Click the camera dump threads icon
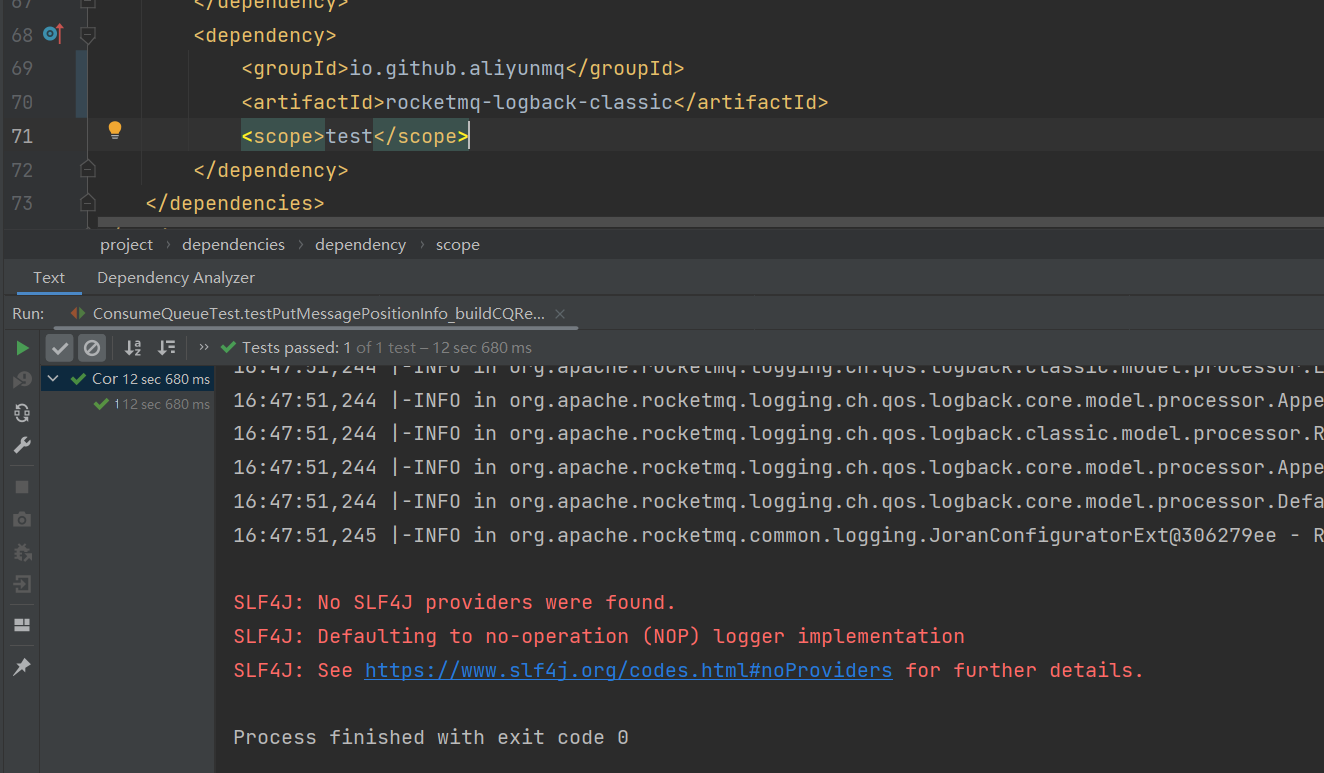The image size is (1324, 773). coord(22,519)
